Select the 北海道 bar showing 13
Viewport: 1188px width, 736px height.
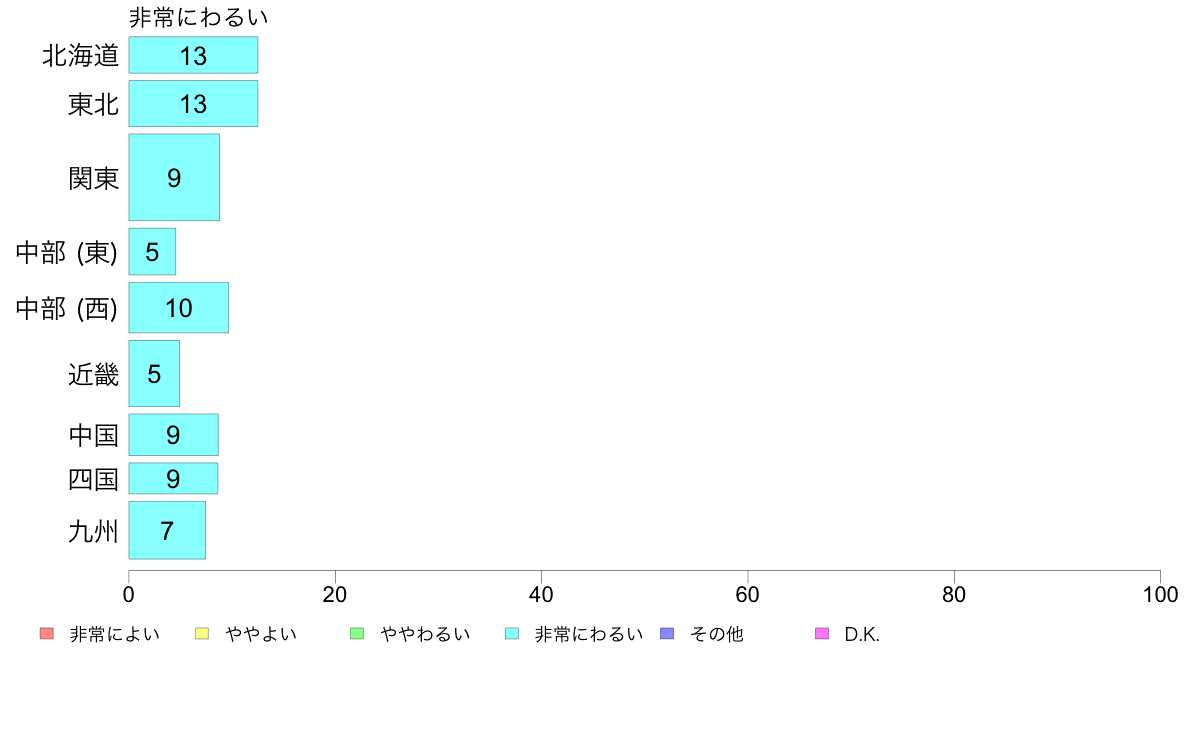[193, 55]
